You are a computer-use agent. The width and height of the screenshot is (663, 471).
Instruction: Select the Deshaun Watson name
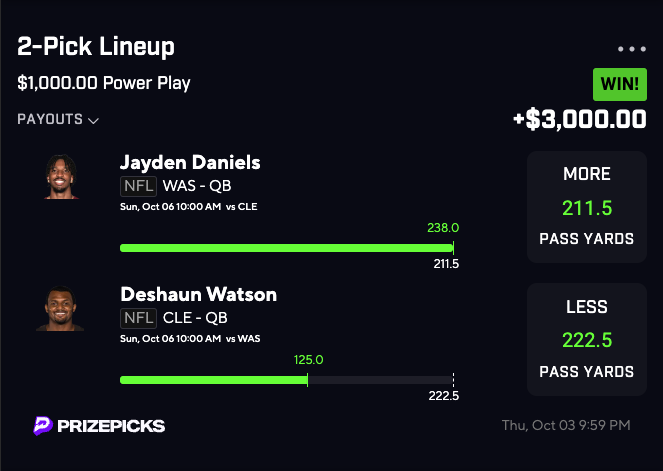[198, 295]
